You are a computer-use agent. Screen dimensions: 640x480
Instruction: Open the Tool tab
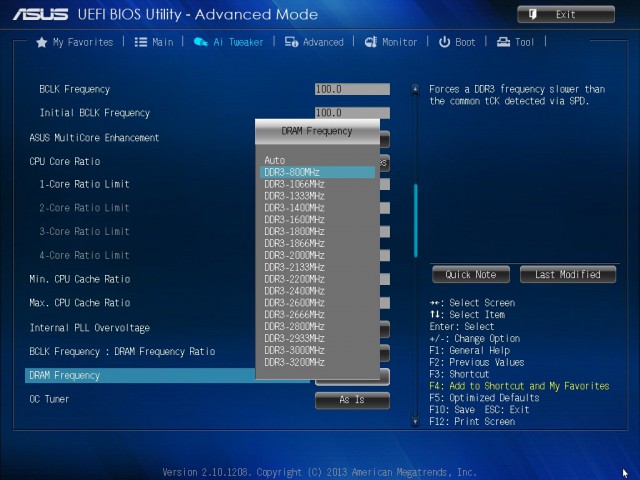(515, 42)
